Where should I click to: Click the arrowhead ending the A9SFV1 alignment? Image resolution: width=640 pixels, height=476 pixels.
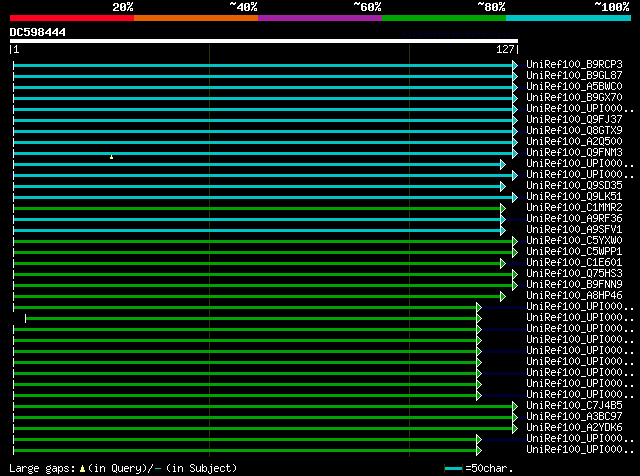pyautogui.click(x=503, y=231)
